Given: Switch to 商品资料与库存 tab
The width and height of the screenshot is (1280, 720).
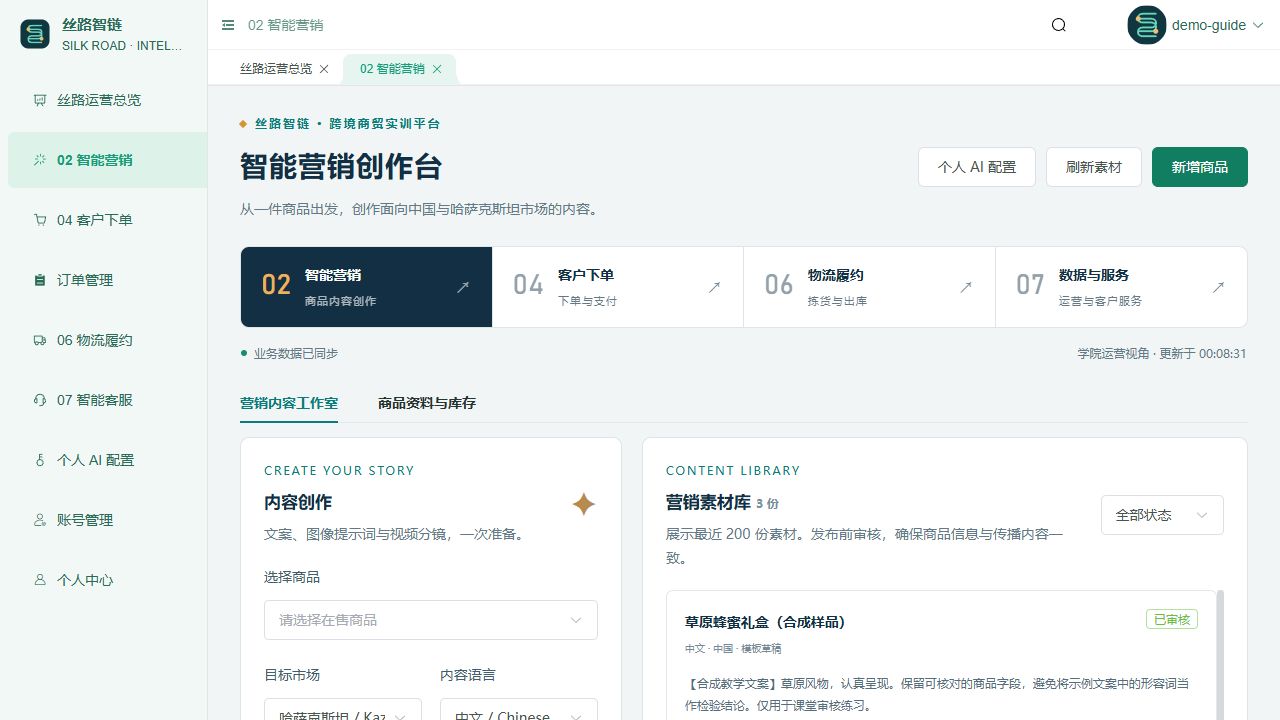Looking at the screenshot, I should click(427, 403).
